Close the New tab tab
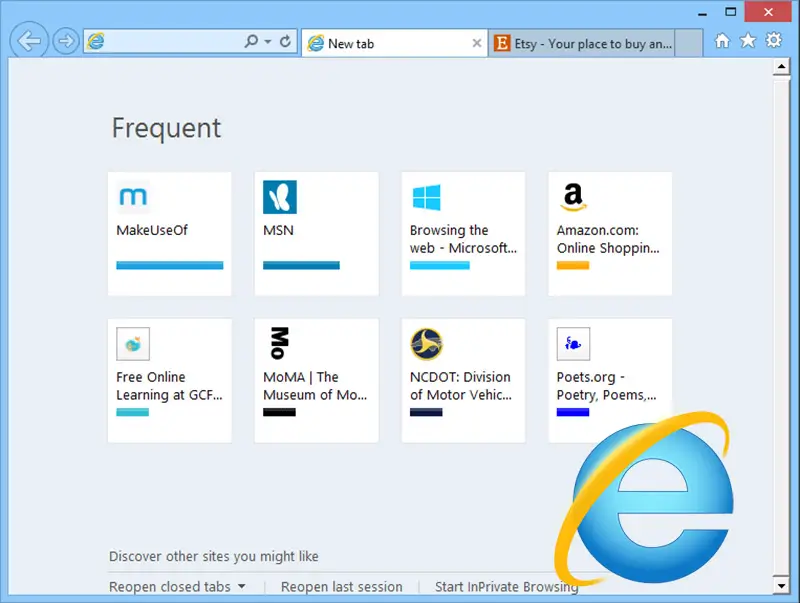This screenshot has height=603, width=800. (477, 43)
